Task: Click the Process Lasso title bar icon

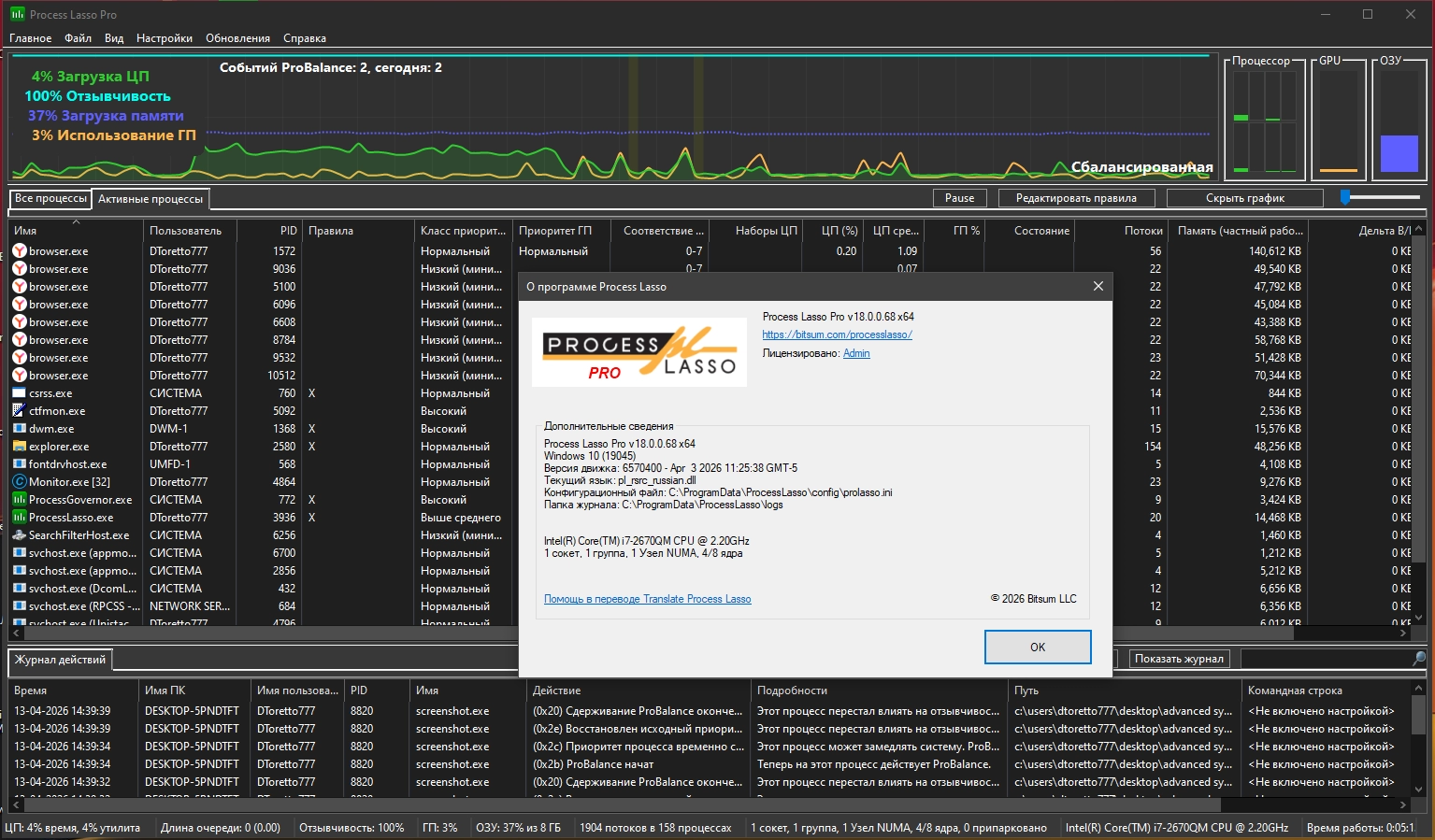Action: coord(17,14)
